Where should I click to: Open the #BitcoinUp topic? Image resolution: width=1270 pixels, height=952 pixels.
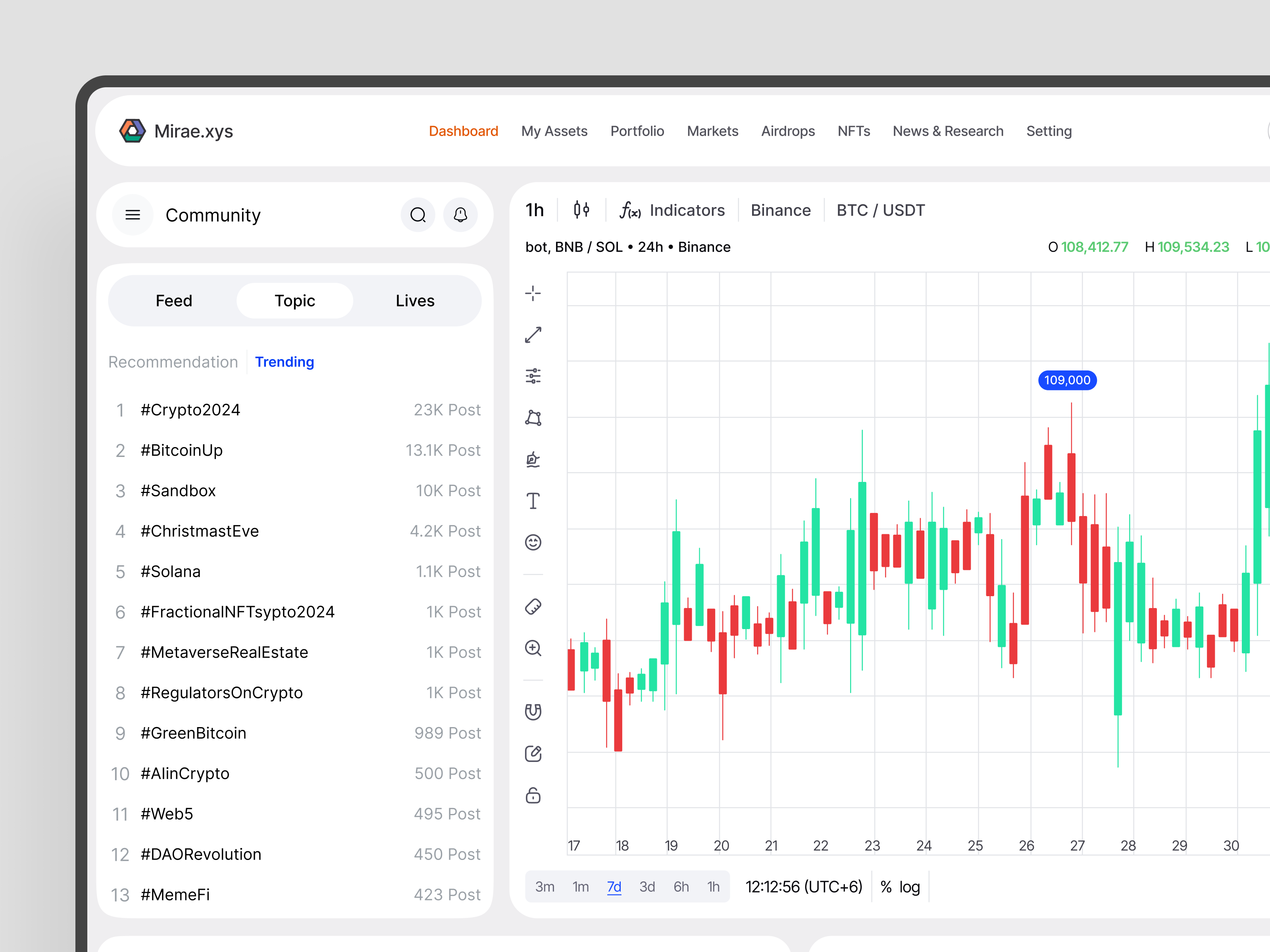pyautogui.click(x=294, y=451)
